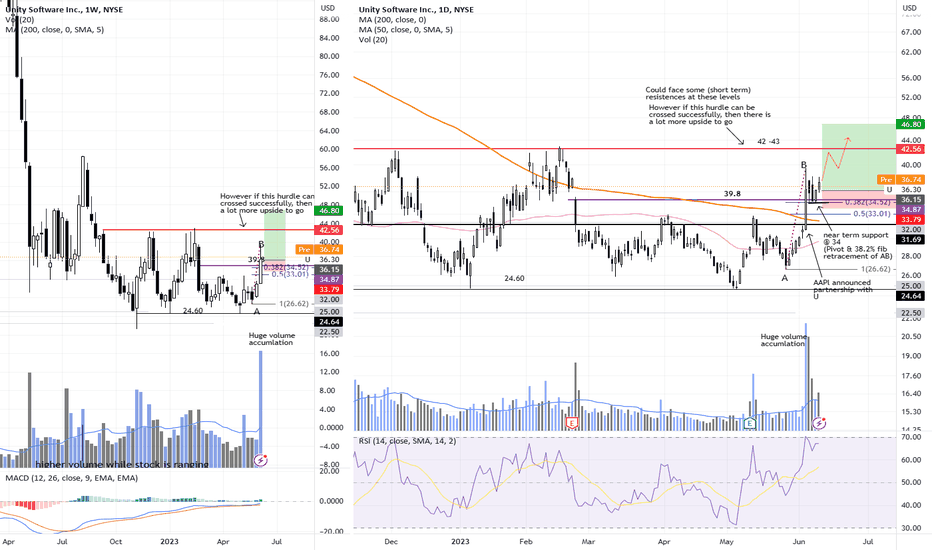
Task: Click the '24.60' support label on weekly chart
Action: (x=193, y=311)
